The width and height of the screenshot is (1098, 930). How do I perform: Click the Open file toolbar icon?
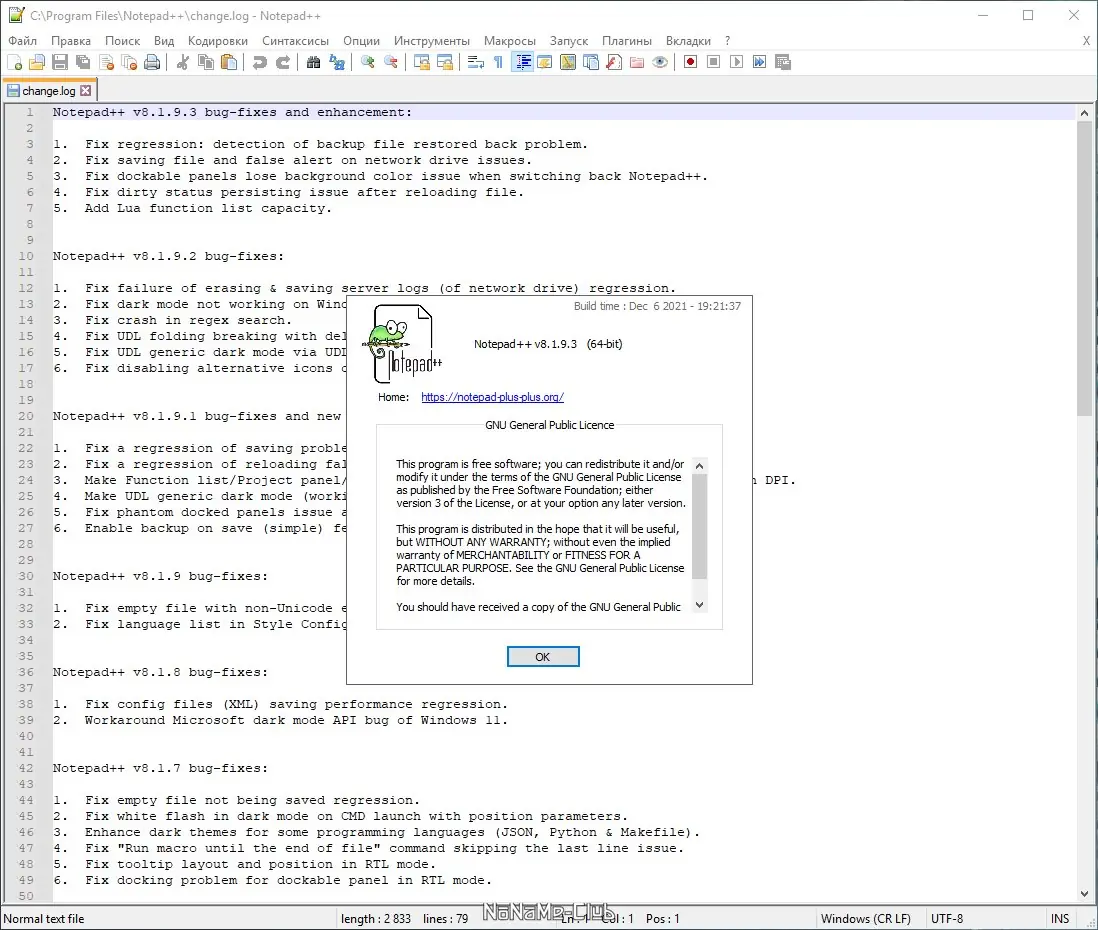coord(37,62)
